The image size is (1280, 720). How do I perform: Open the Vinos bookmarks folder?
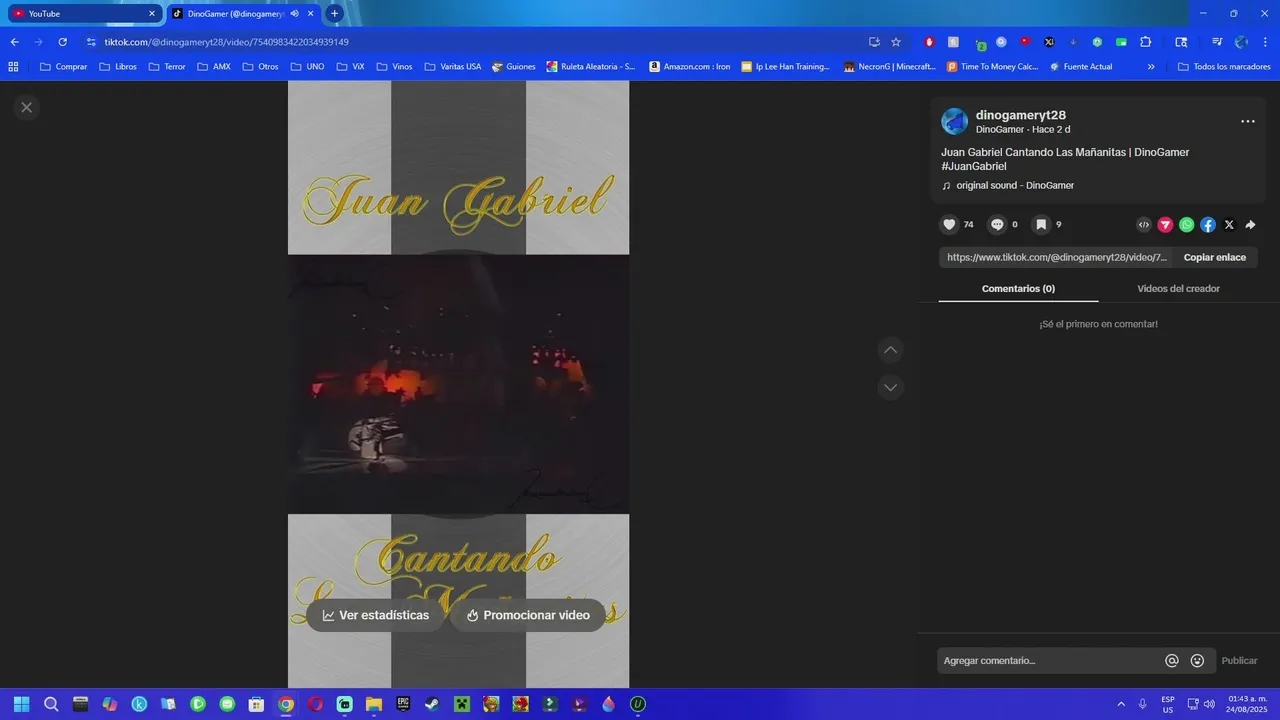(394, 67)
